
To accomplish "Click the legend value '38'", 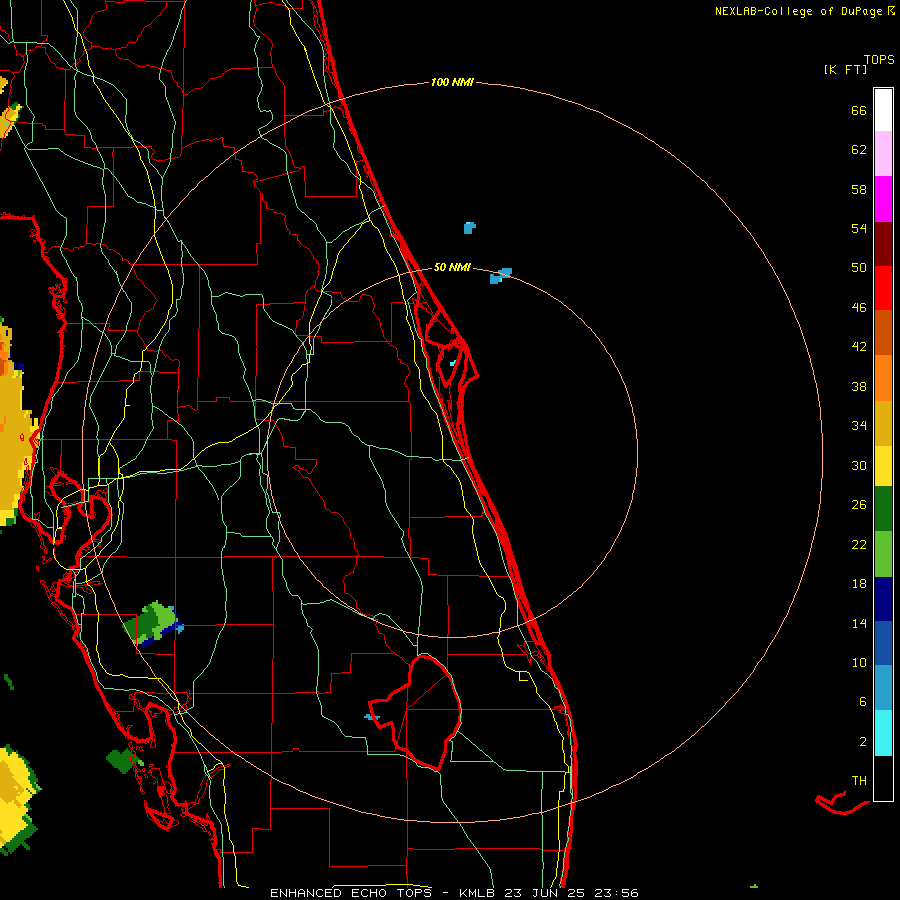I will click(859, 387).
